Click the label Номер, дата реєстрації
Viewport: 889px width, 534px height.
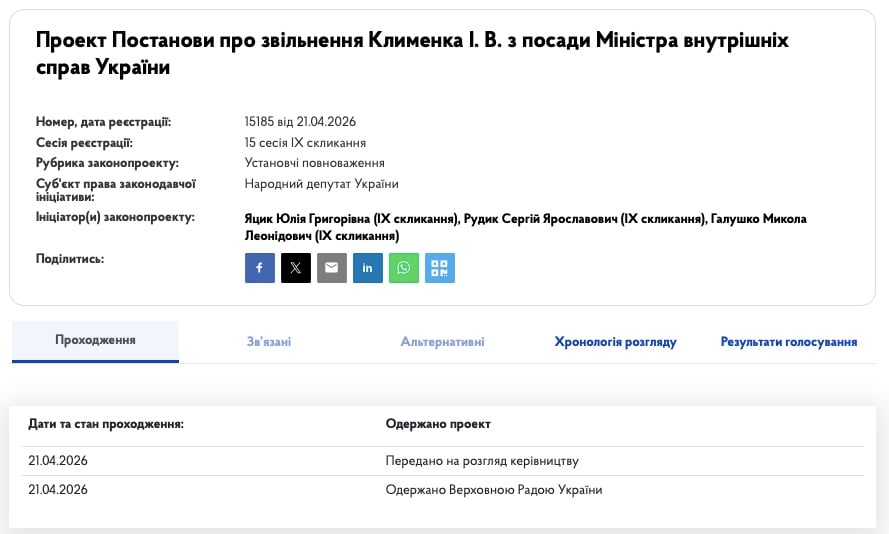pos(103,122)
